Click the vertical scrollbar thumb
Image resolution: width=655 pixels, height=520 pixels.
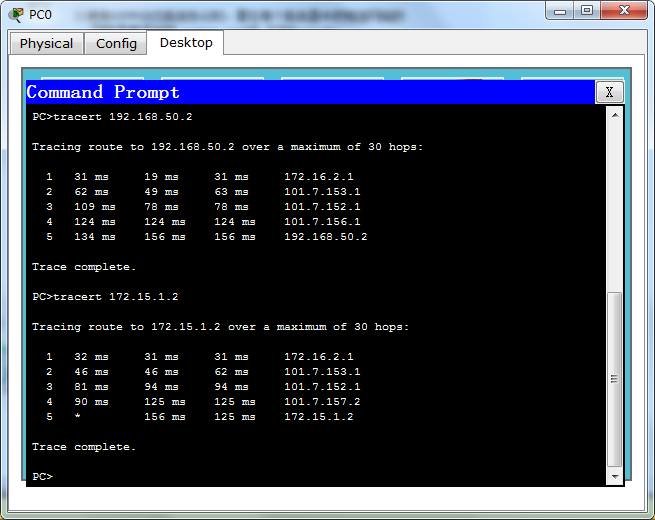click(614, 379)
